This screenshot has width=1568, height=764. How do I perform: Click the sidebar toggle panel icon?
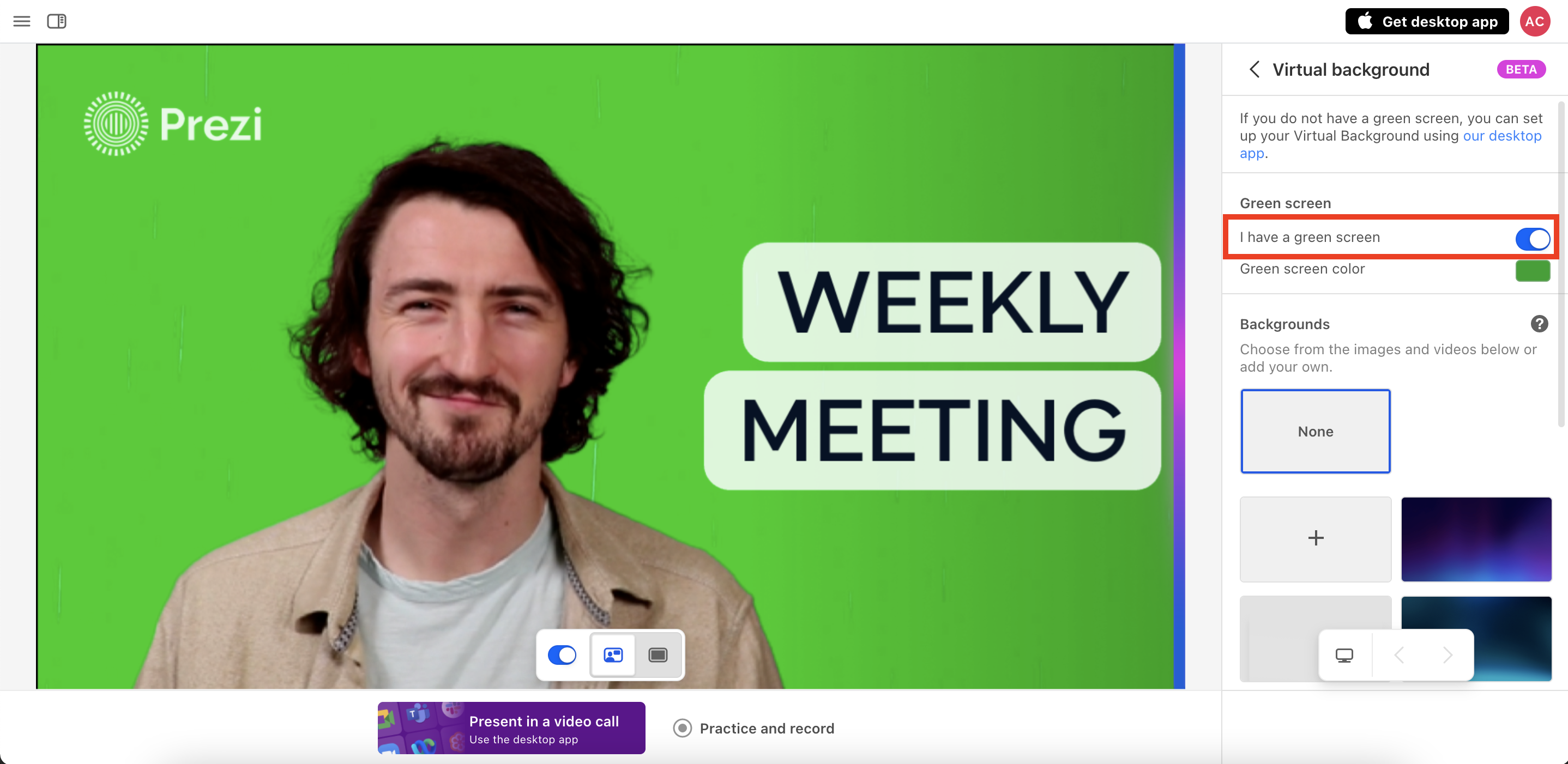[57, 21]
